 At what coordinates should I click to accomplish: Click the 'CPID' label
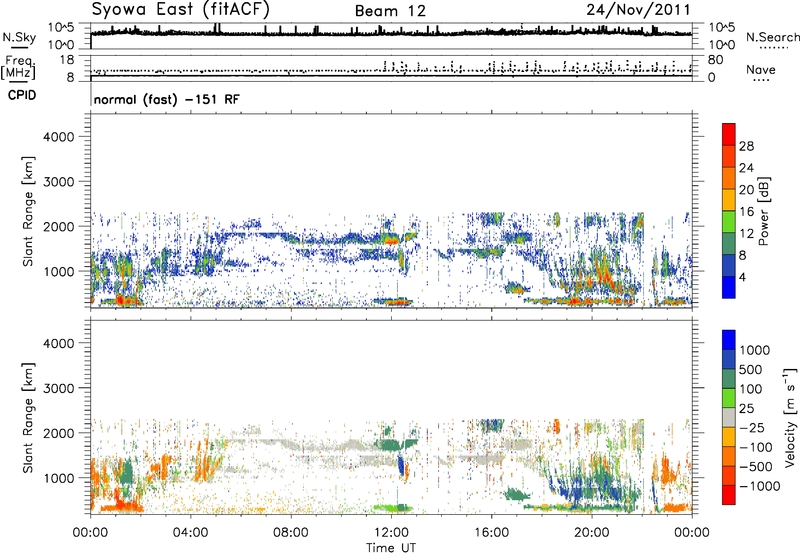tap(22, 95)
